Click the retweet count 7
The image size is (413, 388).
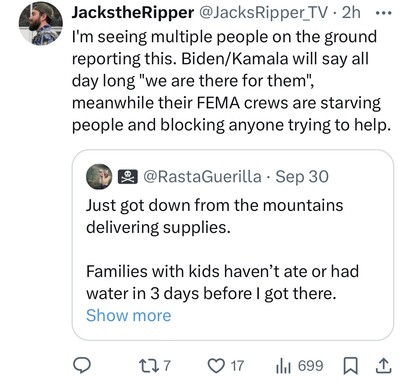167,366
